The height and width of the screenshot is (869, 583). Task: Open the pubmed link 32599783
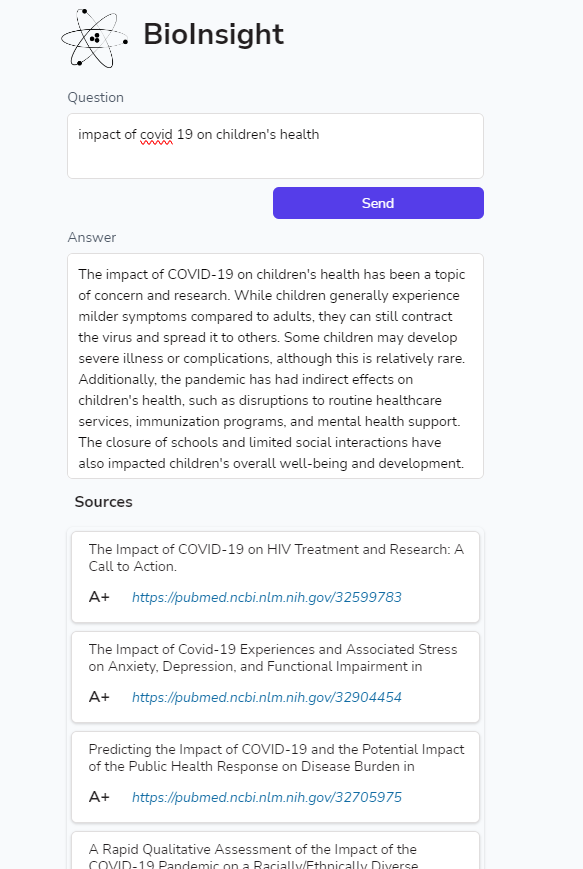click(266, 597)
